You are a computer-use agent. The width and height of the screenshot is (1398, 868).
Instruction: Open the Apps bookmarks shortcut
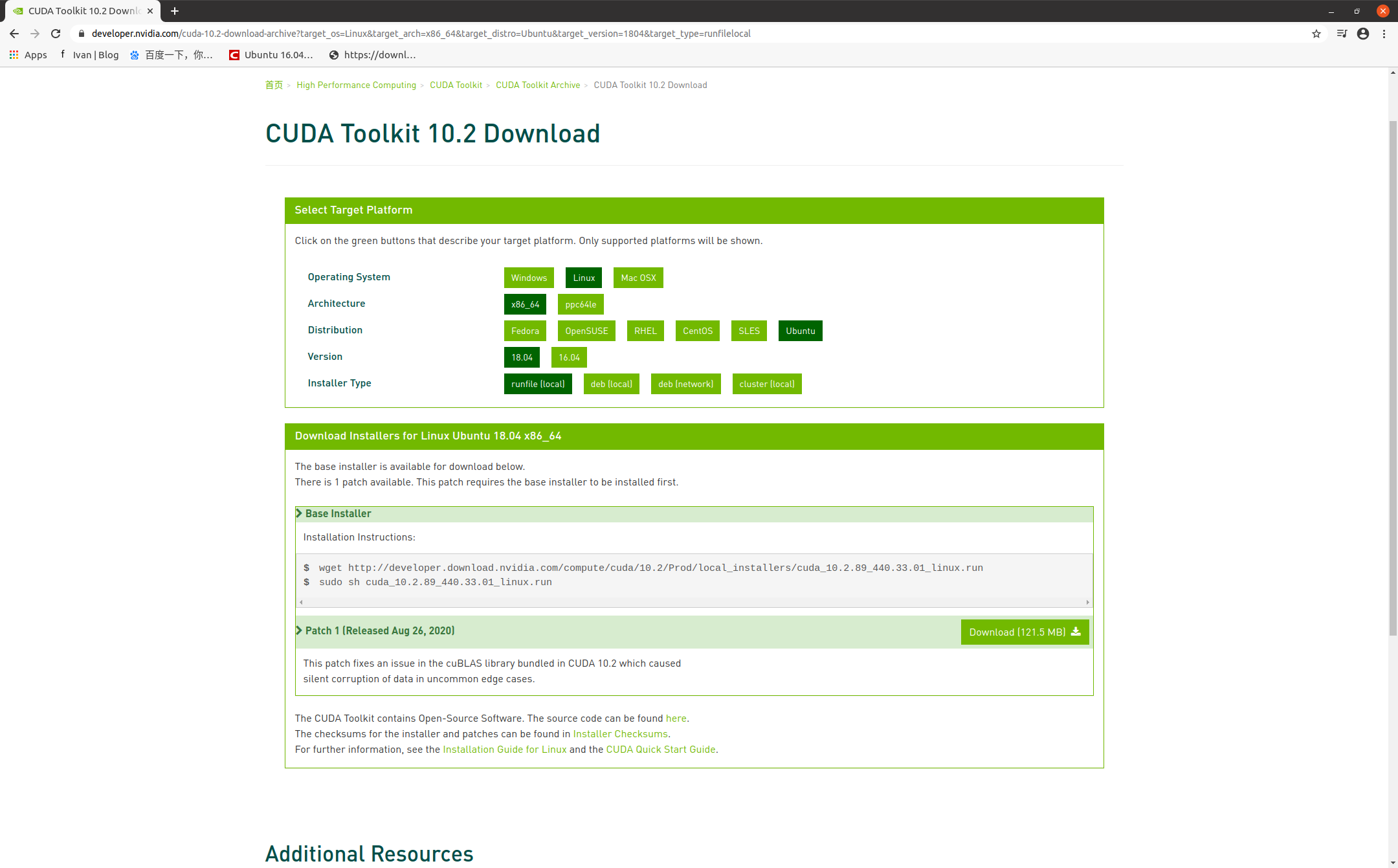tap(28, 55)
